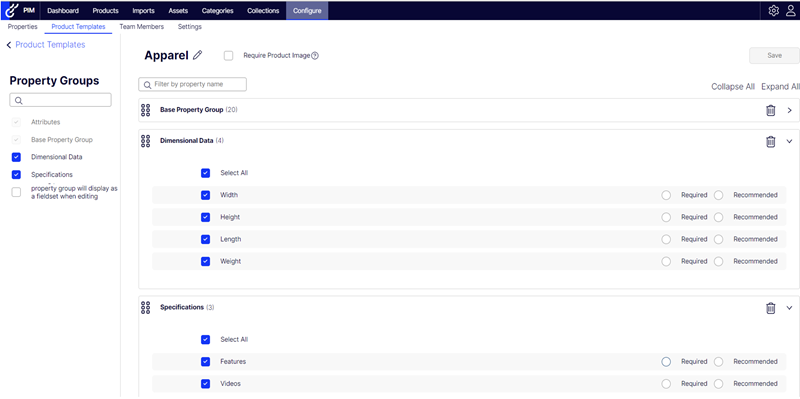
Task: Open the user profile icon
Action: tap(790, 11)
